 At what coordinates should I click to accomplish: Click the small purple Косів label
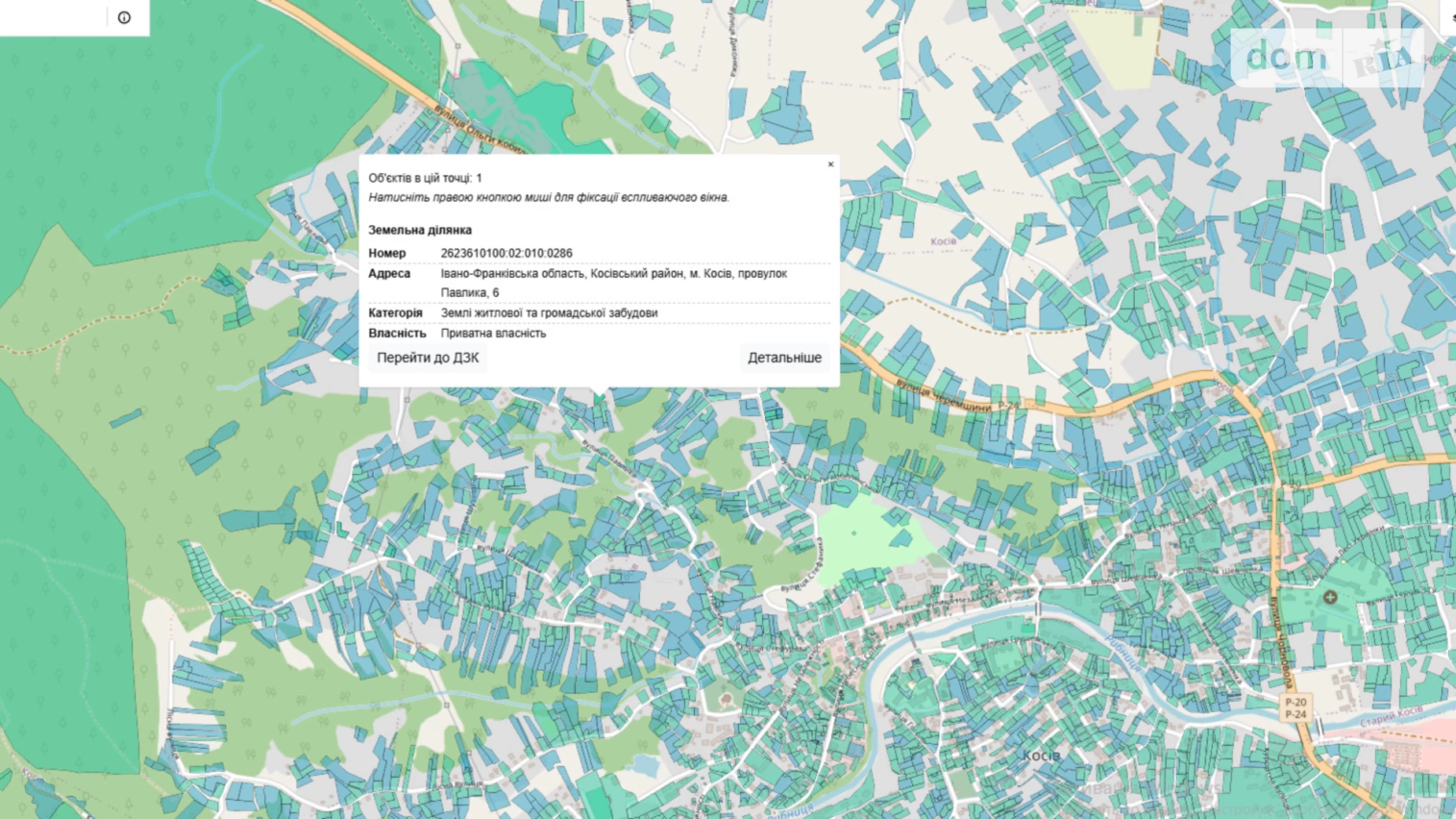click(x=943, y=241)
